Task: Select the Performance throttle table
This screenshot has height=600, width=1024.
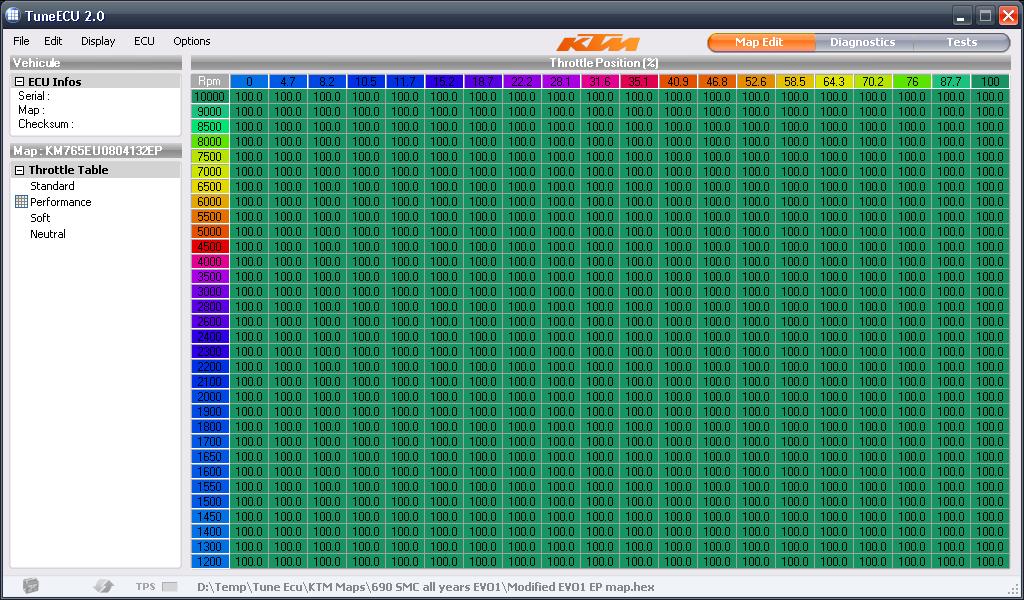Action: pyautogui.click(x=61, y=202)
